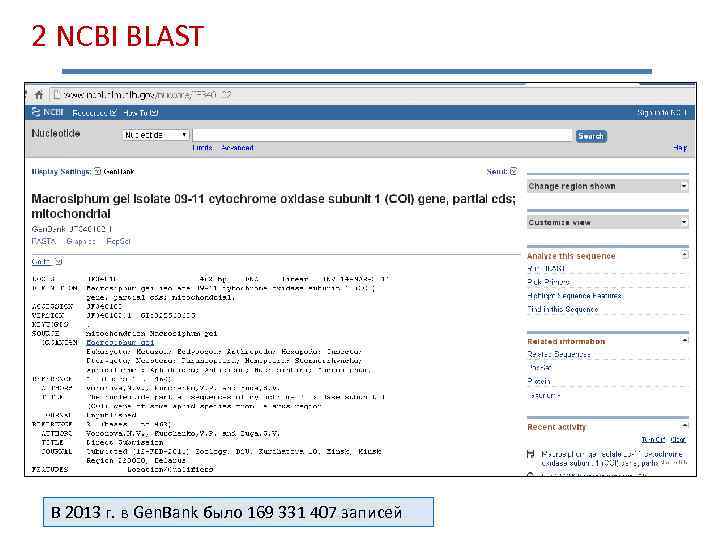This screenshot has width=720, height=540.
Task: Click the Help link
Action: pyautogui.click(x=680, y=148)
